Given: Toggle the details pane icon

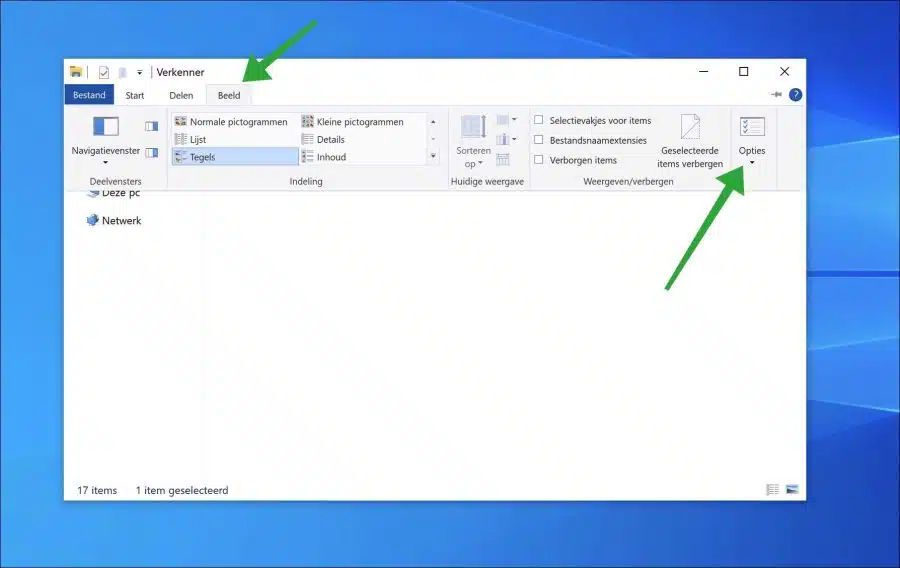Looking at the screenshot, I should pyautogui.click(x=152, y=153).
